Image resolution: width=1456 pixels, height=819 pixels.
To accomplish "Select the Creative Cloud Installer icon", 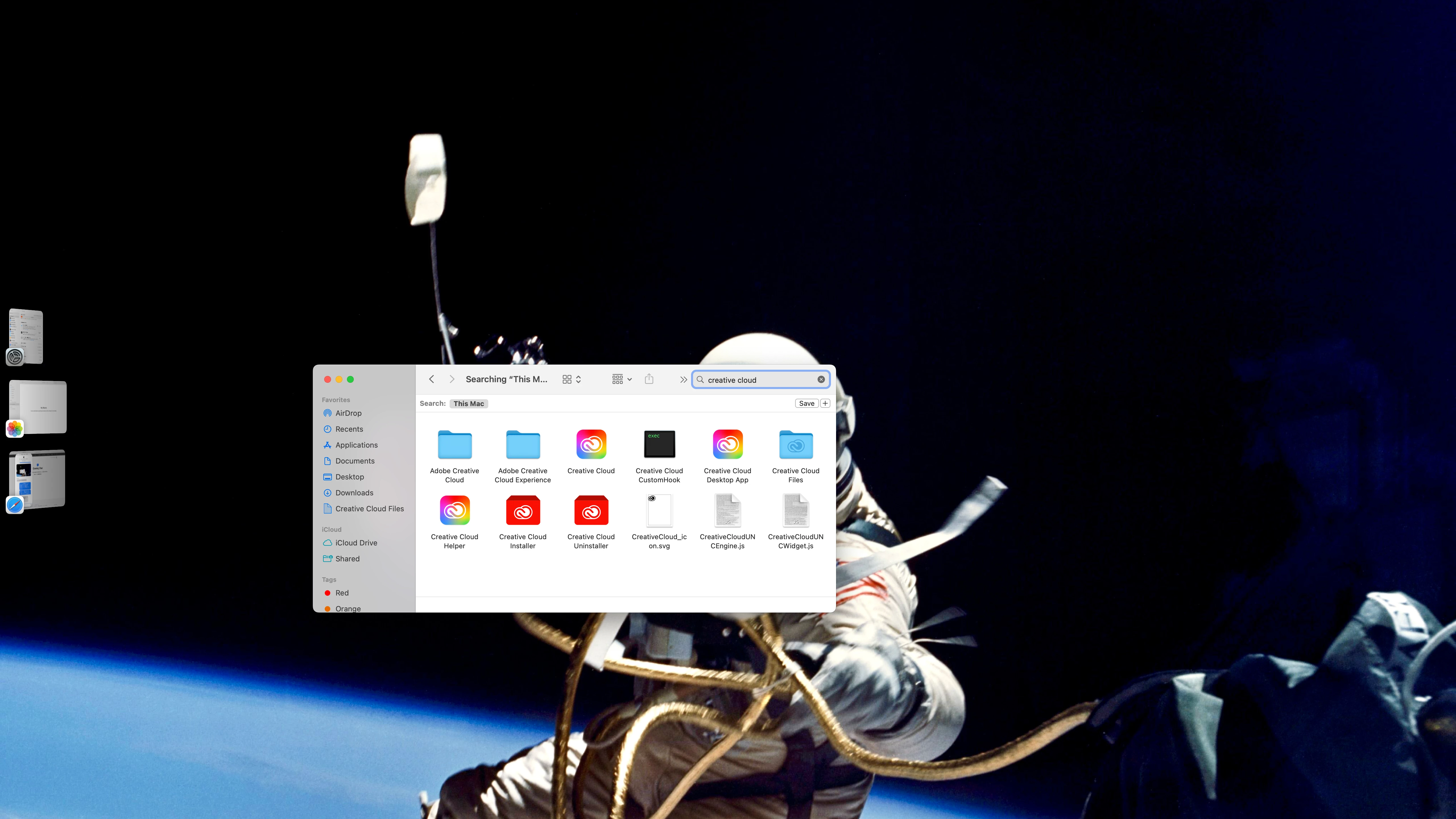I will click(522, 511).
